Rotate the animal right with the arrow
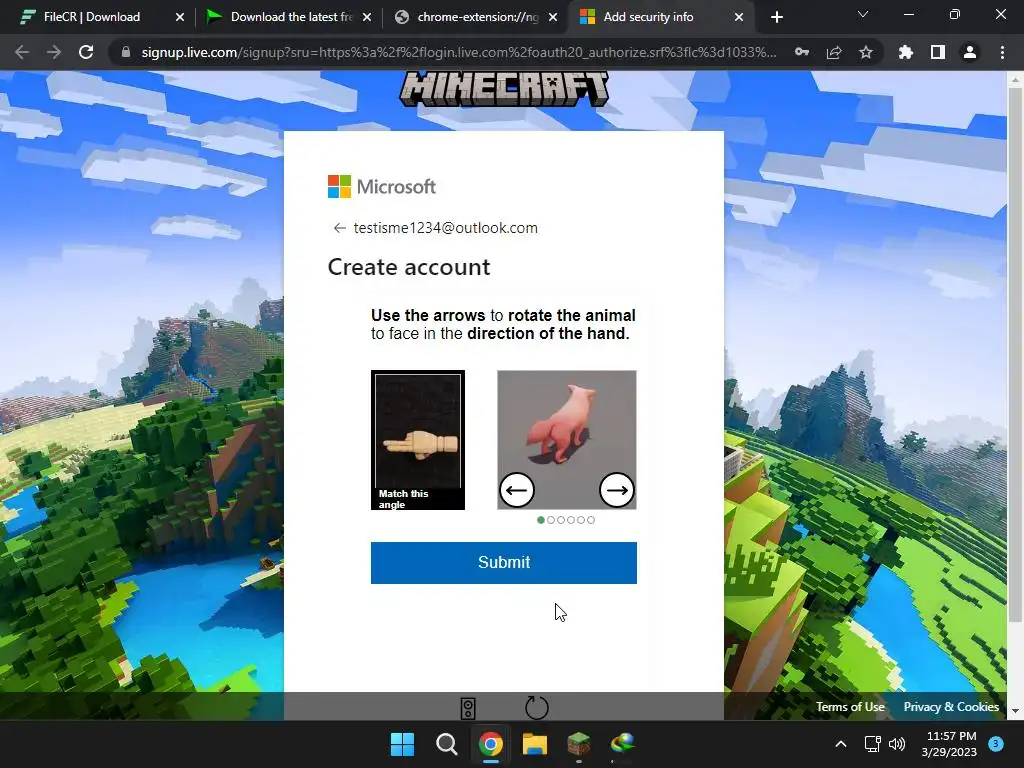This screenshot has width=1024, height=768. pos(616,490)
